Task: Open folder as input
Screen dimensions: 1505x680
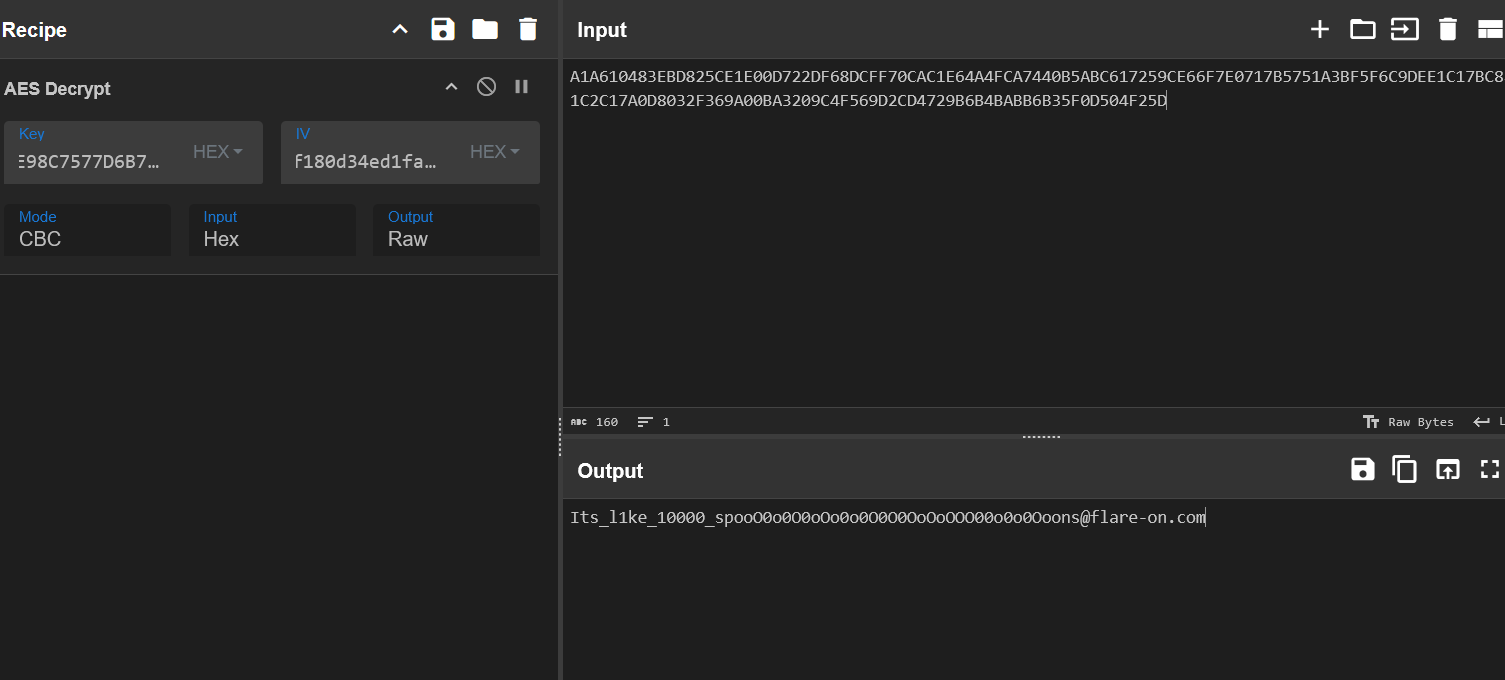Action: (1362, 30)
